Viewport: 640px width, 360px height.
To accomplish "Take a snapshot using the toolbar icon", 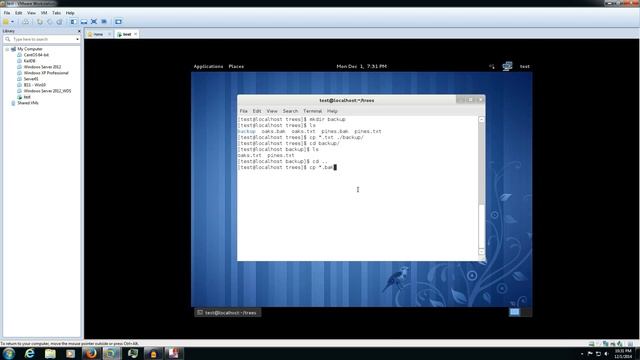I will click(40, 22).
